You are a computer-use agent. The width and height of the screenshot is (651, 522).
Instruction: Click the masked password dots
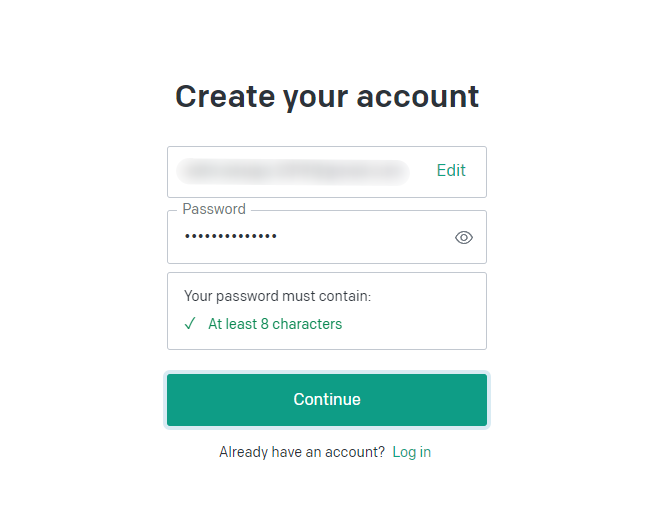pyautogui.click(x=231, y=236)
